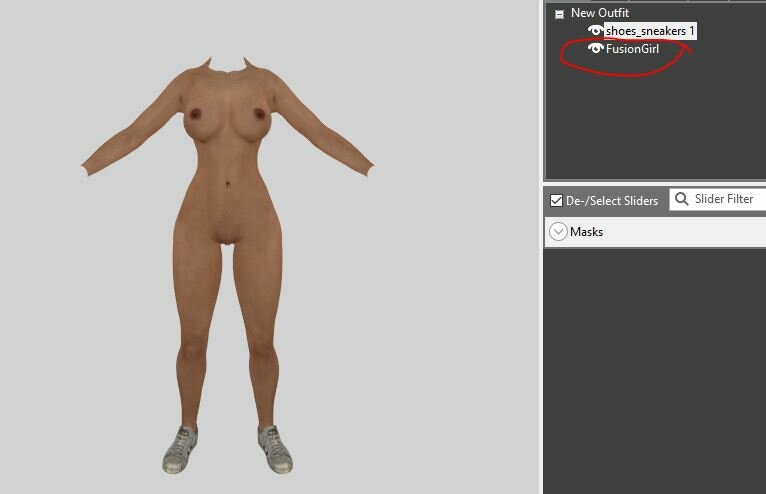Select the New Outfit root item

(x=600, y=13)
